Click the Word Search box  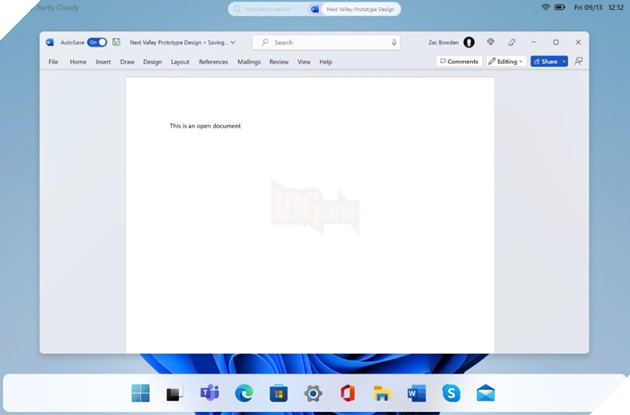(326, 42)
